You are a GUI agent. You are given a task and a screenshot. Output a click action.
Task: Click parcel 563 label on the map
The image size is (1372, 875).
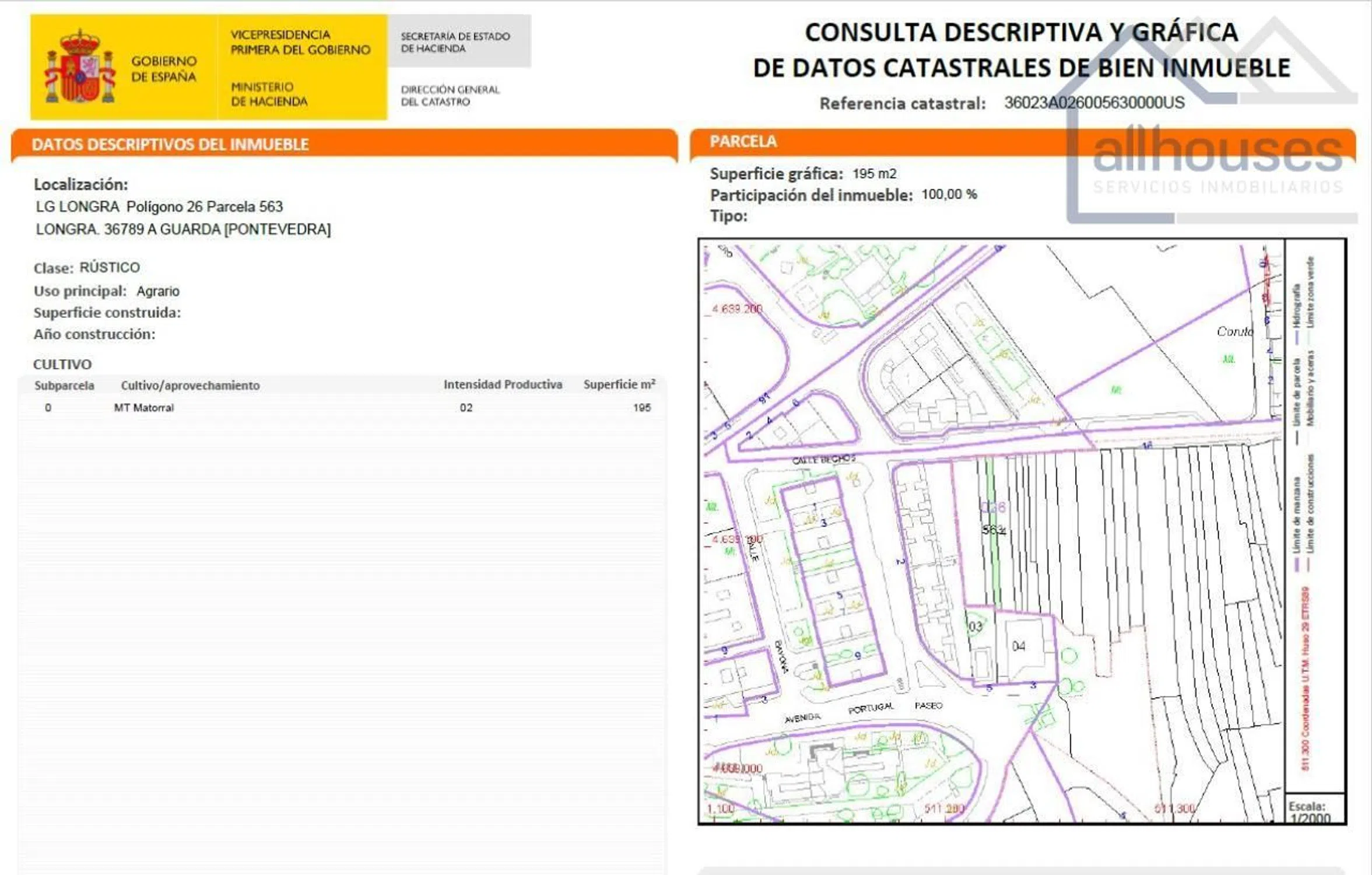tap(994, 530)
